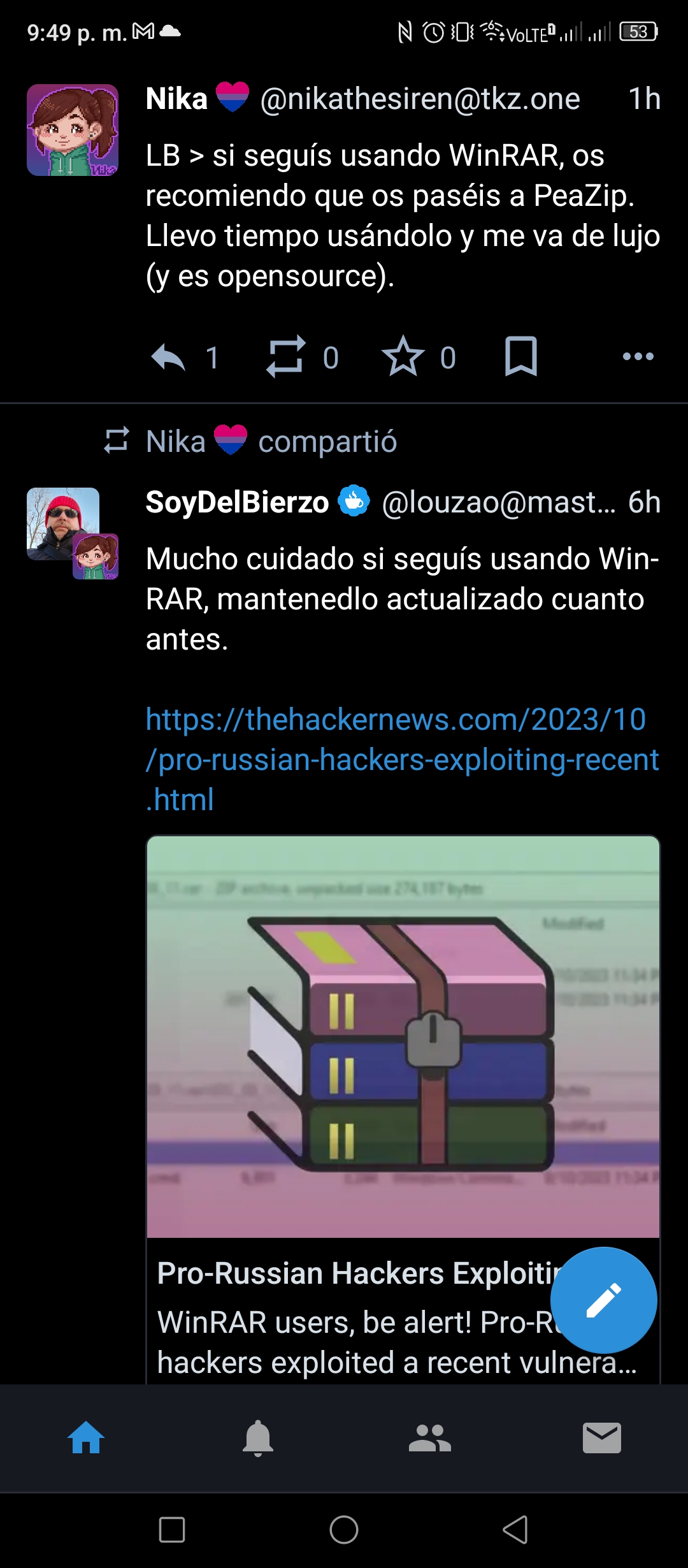This screenshot has height=1568, width=688.
Task: View SoyDelBierzo's profile avatar
Action: point(63,524)
